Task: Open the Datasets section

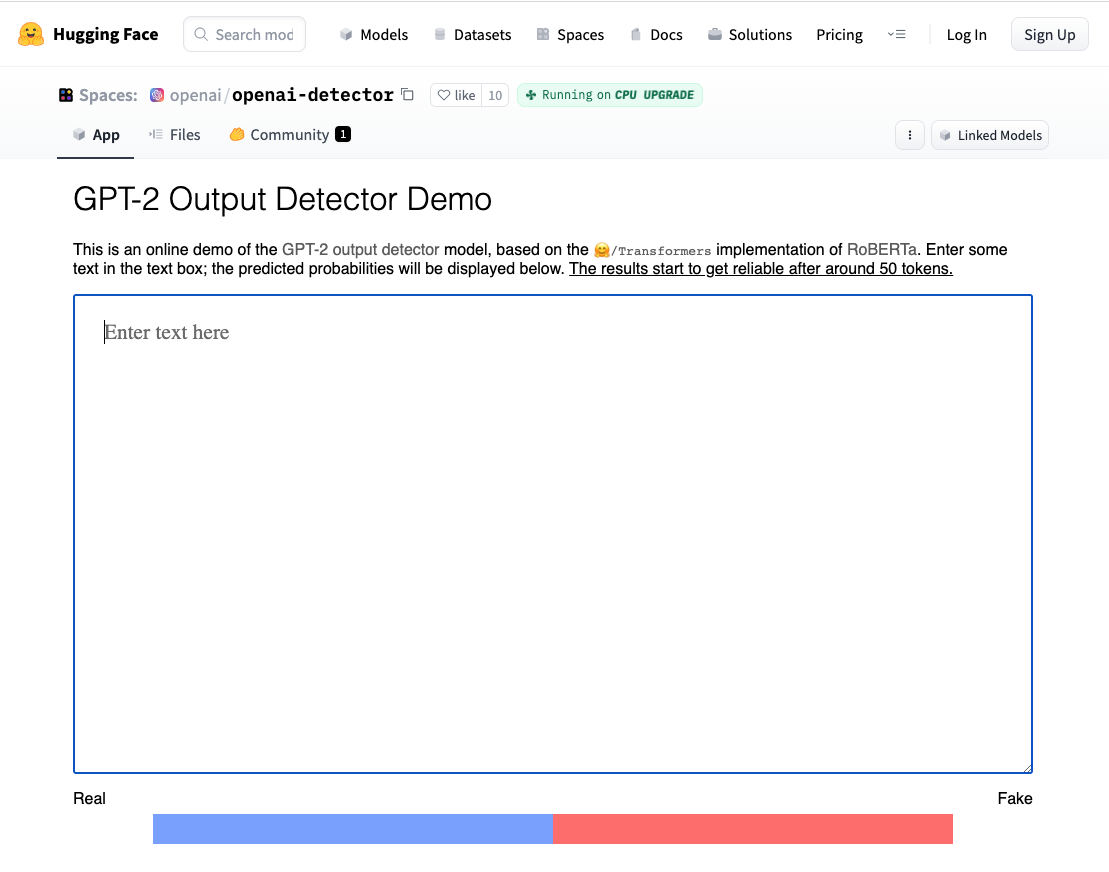Action: point(472,34)
